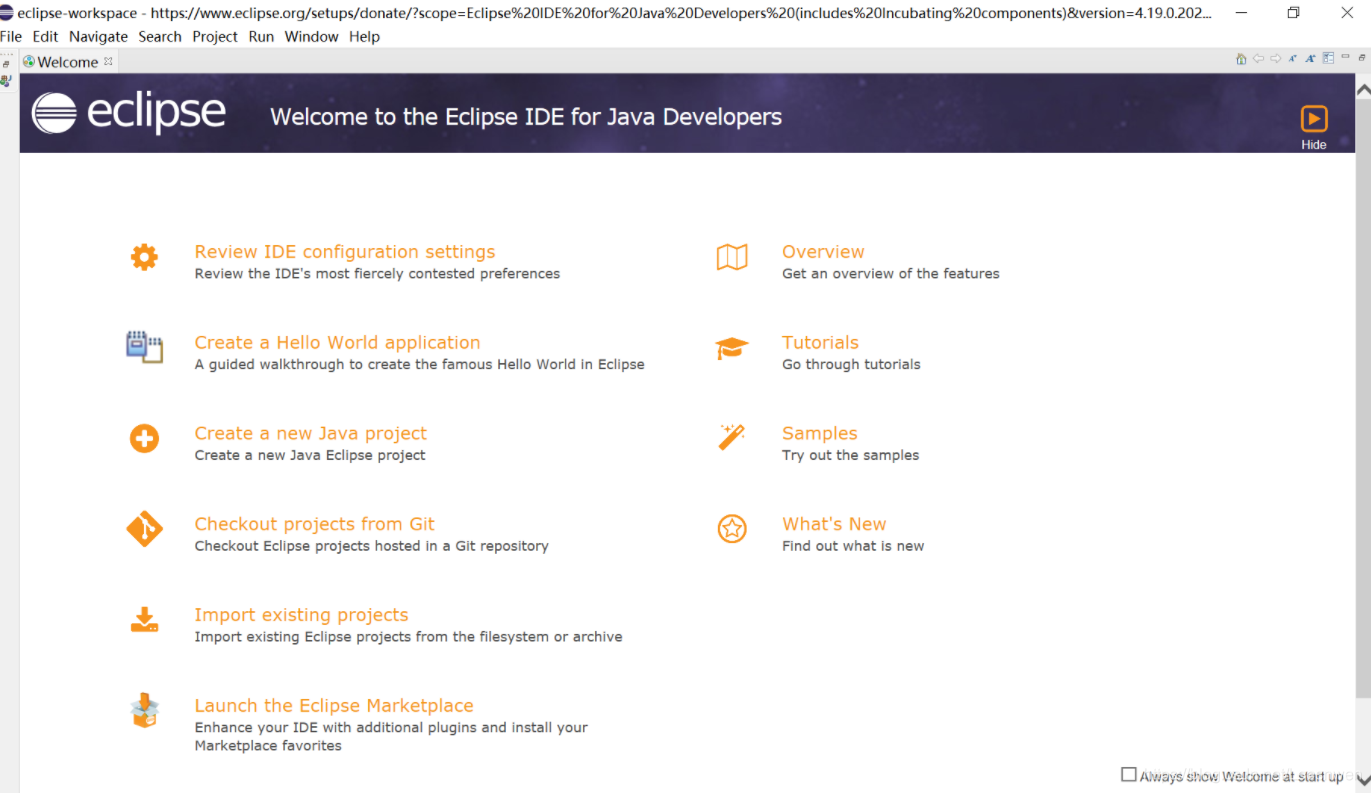Click the orange plus icon for new Java project
Viewport: 1371px width, 793px height.
[144, 438]
